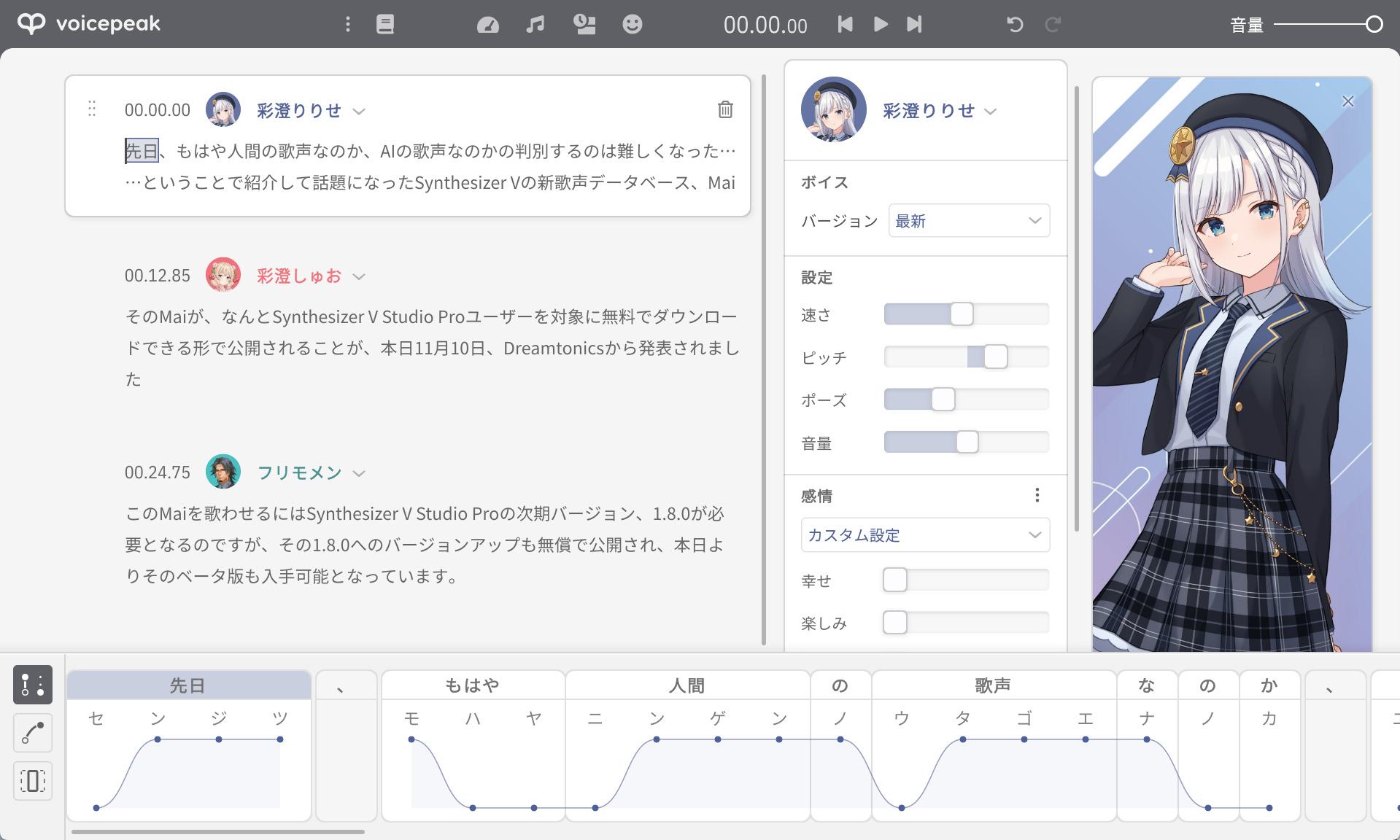Play the narration

(881, 25)
